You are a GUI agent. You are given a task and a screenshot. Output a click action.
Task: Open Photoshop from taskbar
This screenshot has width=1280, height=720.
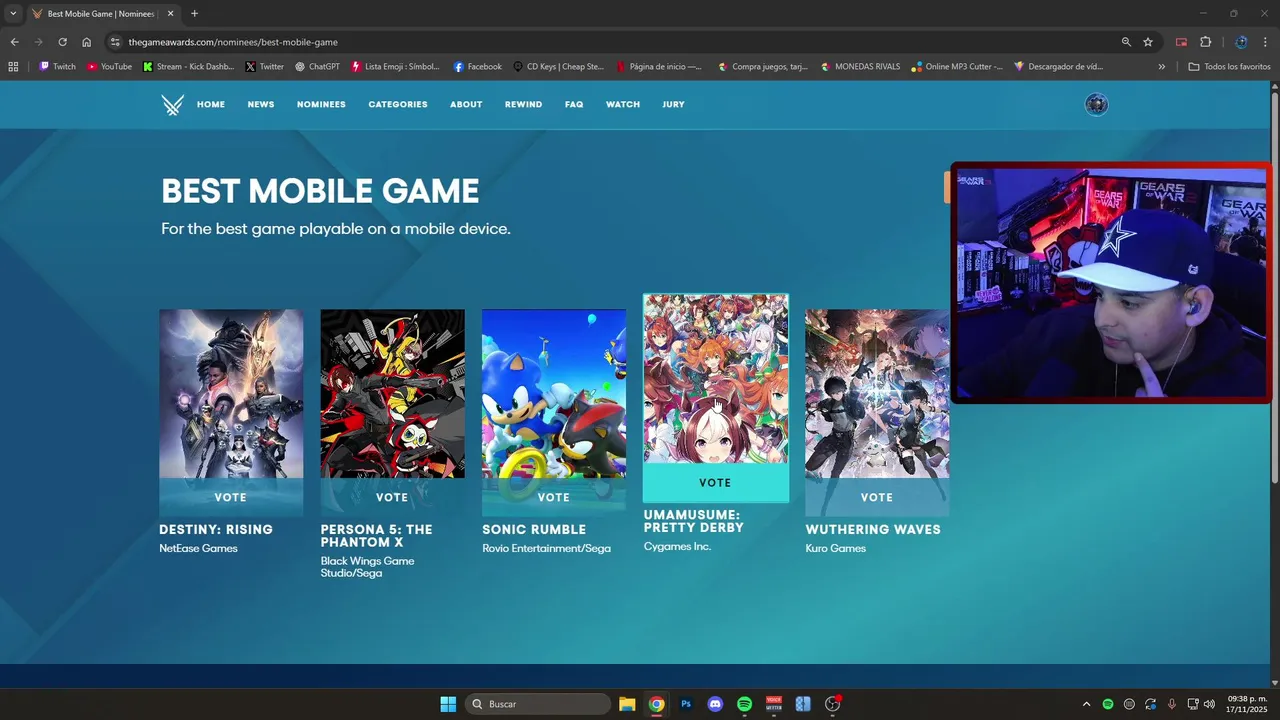[686, 704]
